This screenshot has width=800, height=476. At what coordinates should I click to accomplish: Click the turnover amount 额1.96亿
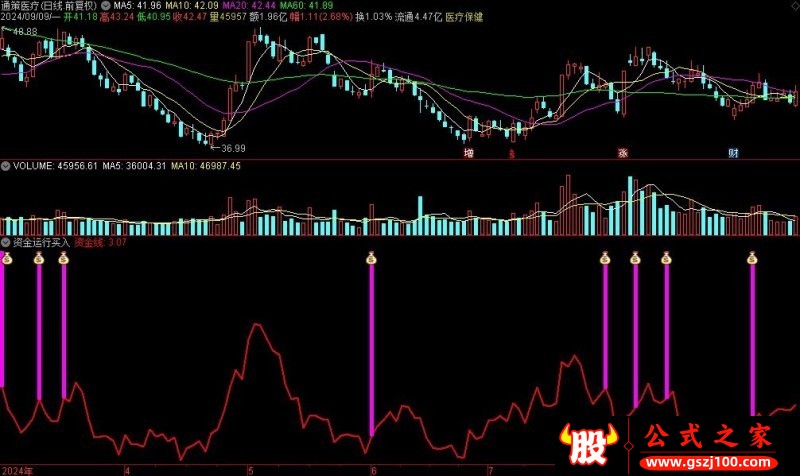pyautogui.click(x=268, y=17)
